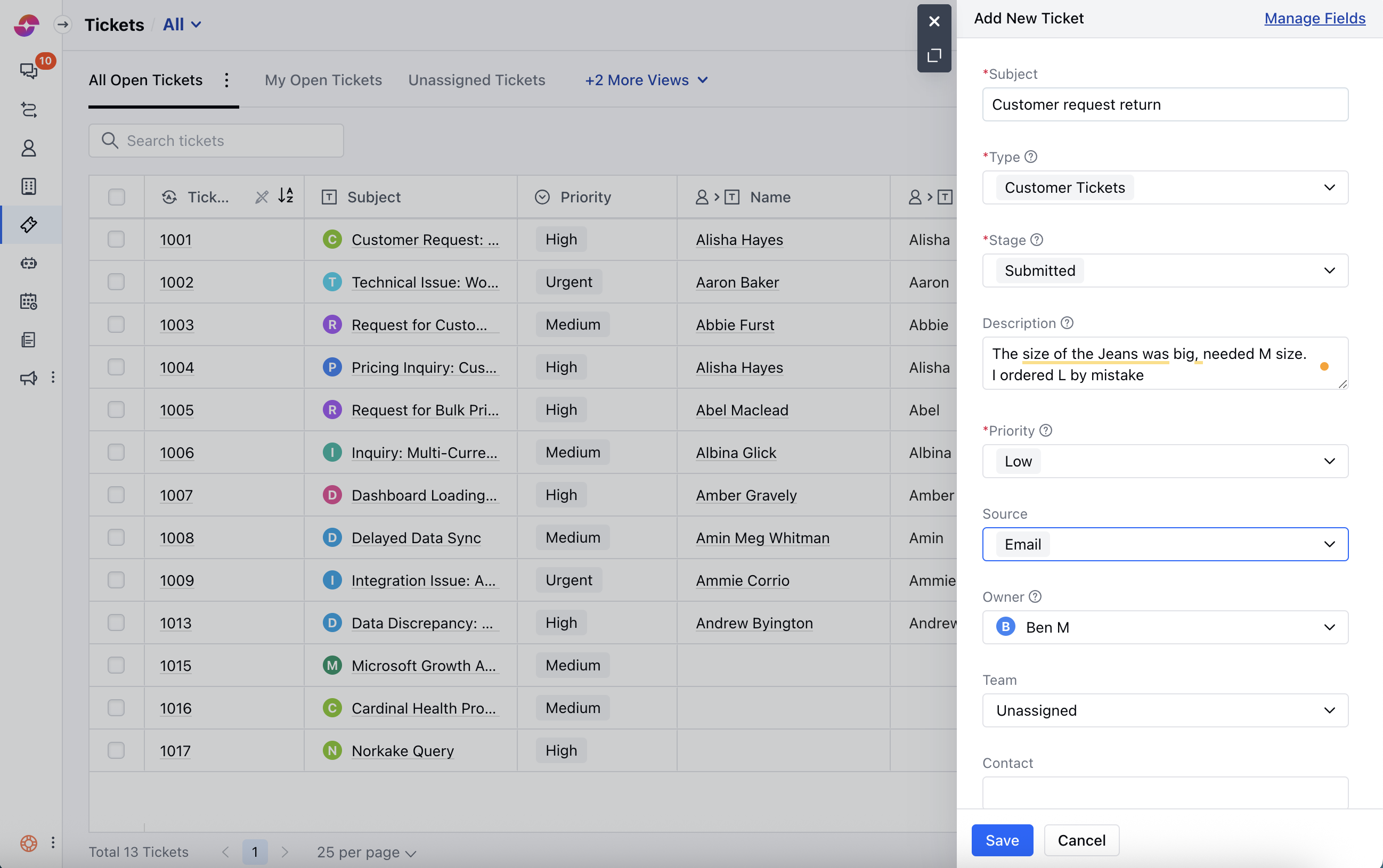Click the contacts person icon in sidebar

click(29, 148)
